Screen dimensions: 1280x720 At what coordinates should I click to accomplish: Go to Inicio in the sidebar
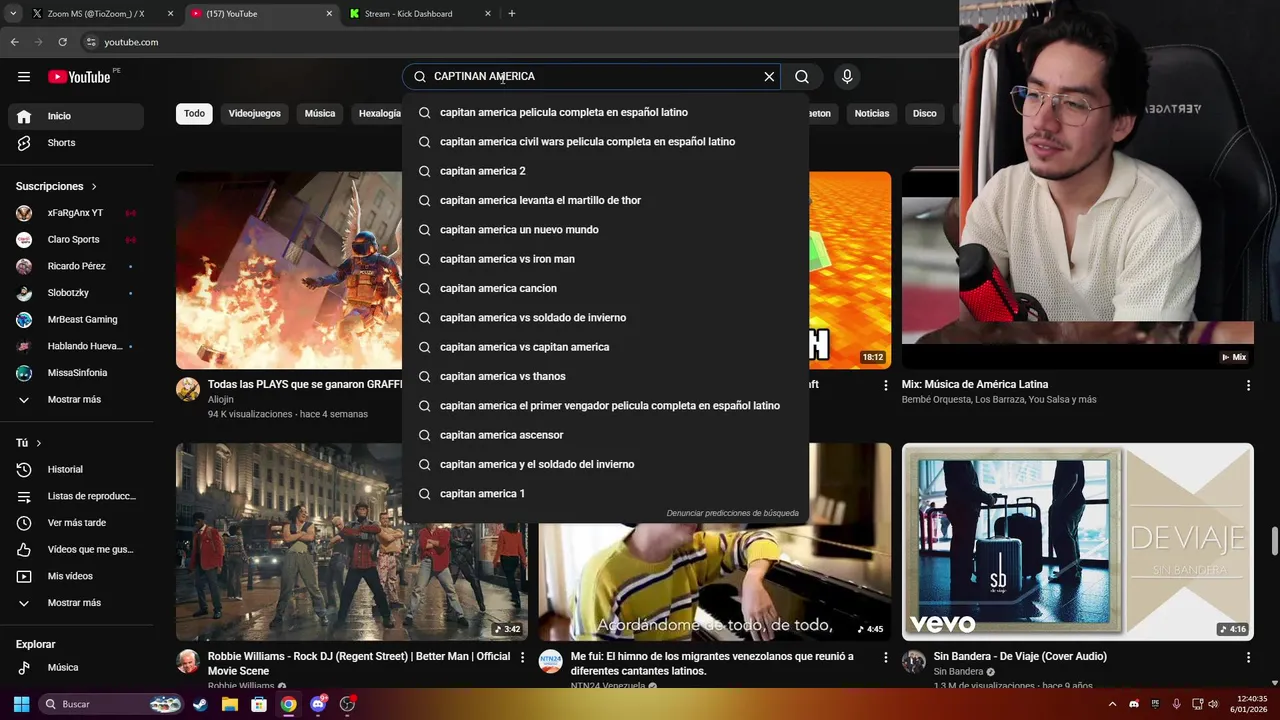coord(76,116)
